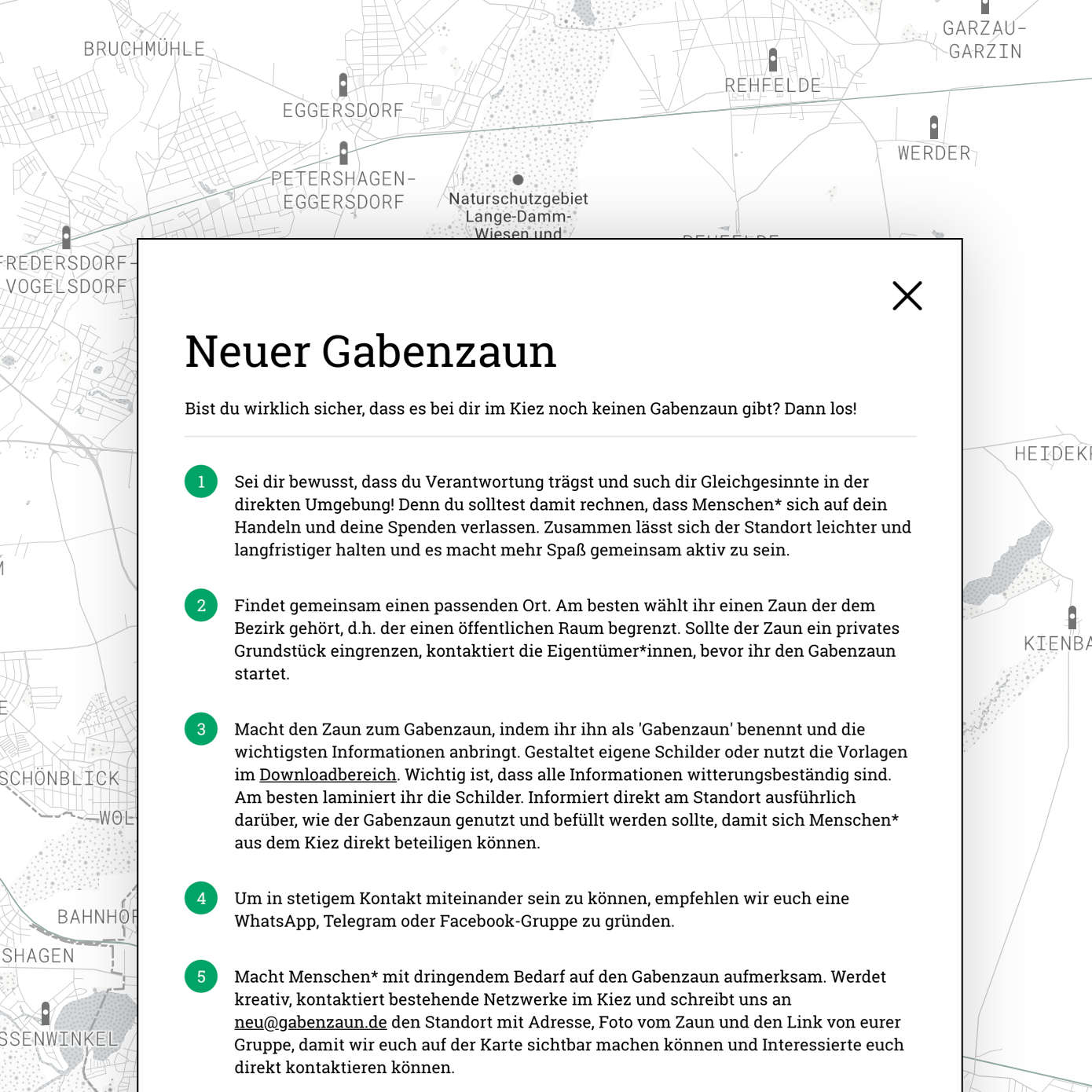1092x1092 pixels.
Task: Select the Fredersdorf-Vogelsdorf map marker
Action: coord(66,236)
